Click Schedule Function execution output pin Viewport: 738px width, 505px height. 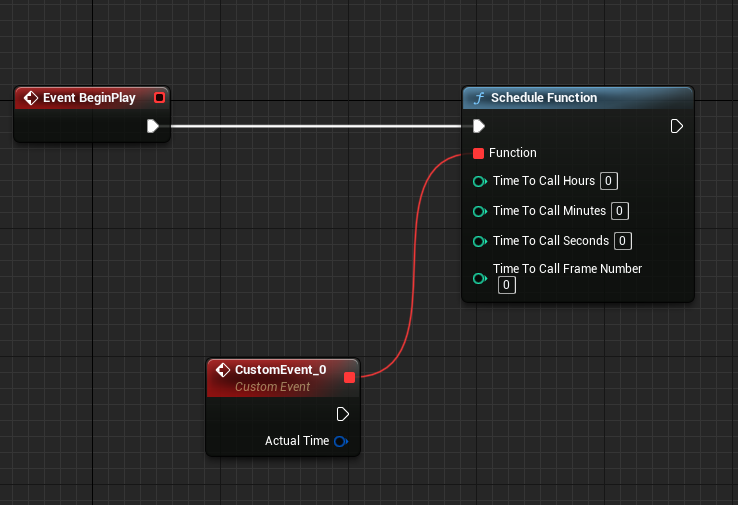click(x=677, y=126)
